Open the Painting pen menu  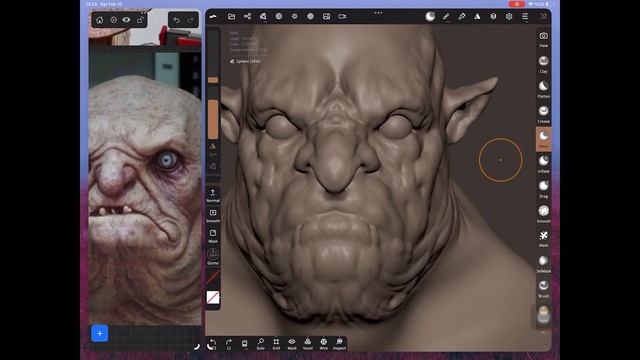pyautogui.click(x=462, y=16)
